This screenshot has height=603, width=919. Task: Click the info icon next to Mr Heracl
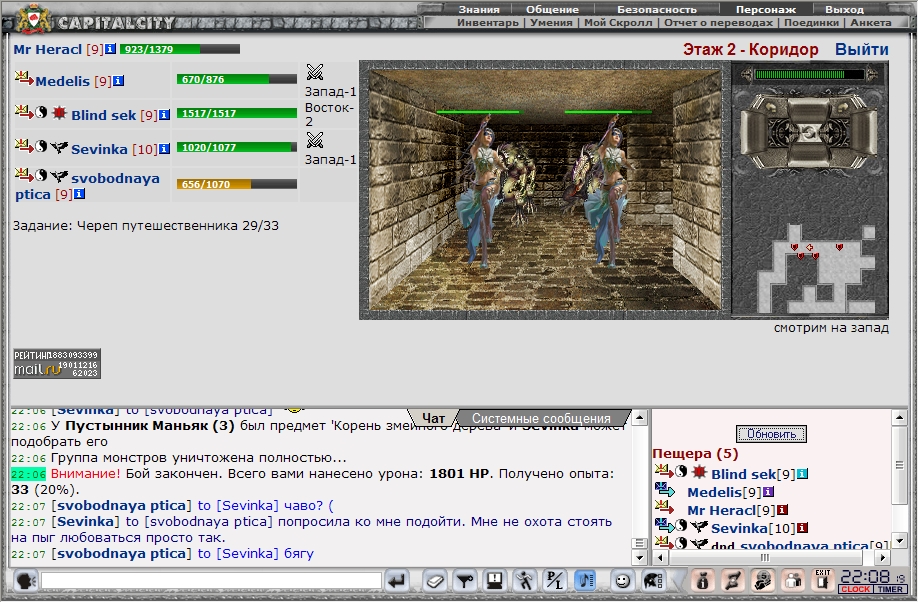(110, 49)
